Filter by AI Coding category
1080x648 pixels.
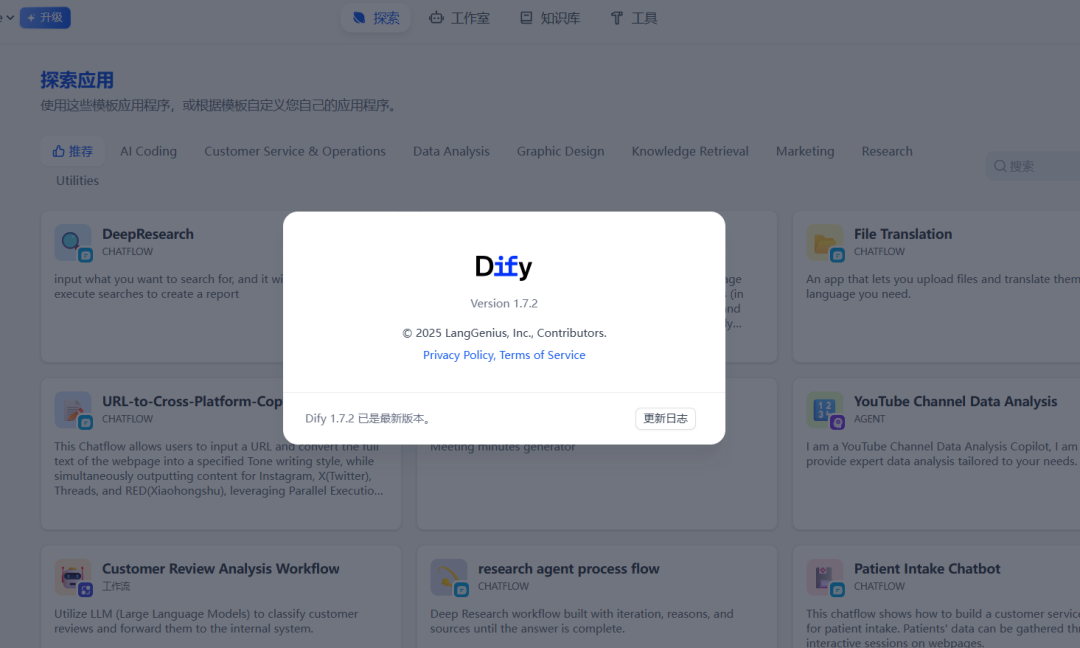148,151
